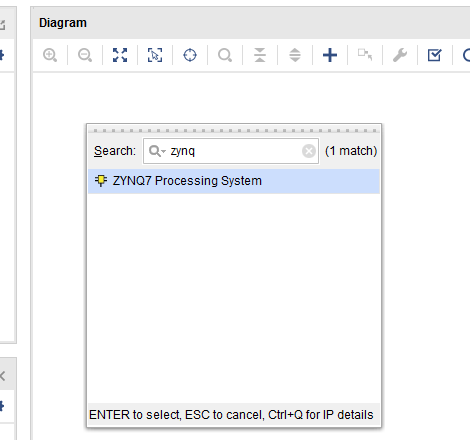Screen dimensions: 470x440
Task: Click the regenerate layout icon at toolbar end
Action: pyautogui.click(x=466, y=55)
